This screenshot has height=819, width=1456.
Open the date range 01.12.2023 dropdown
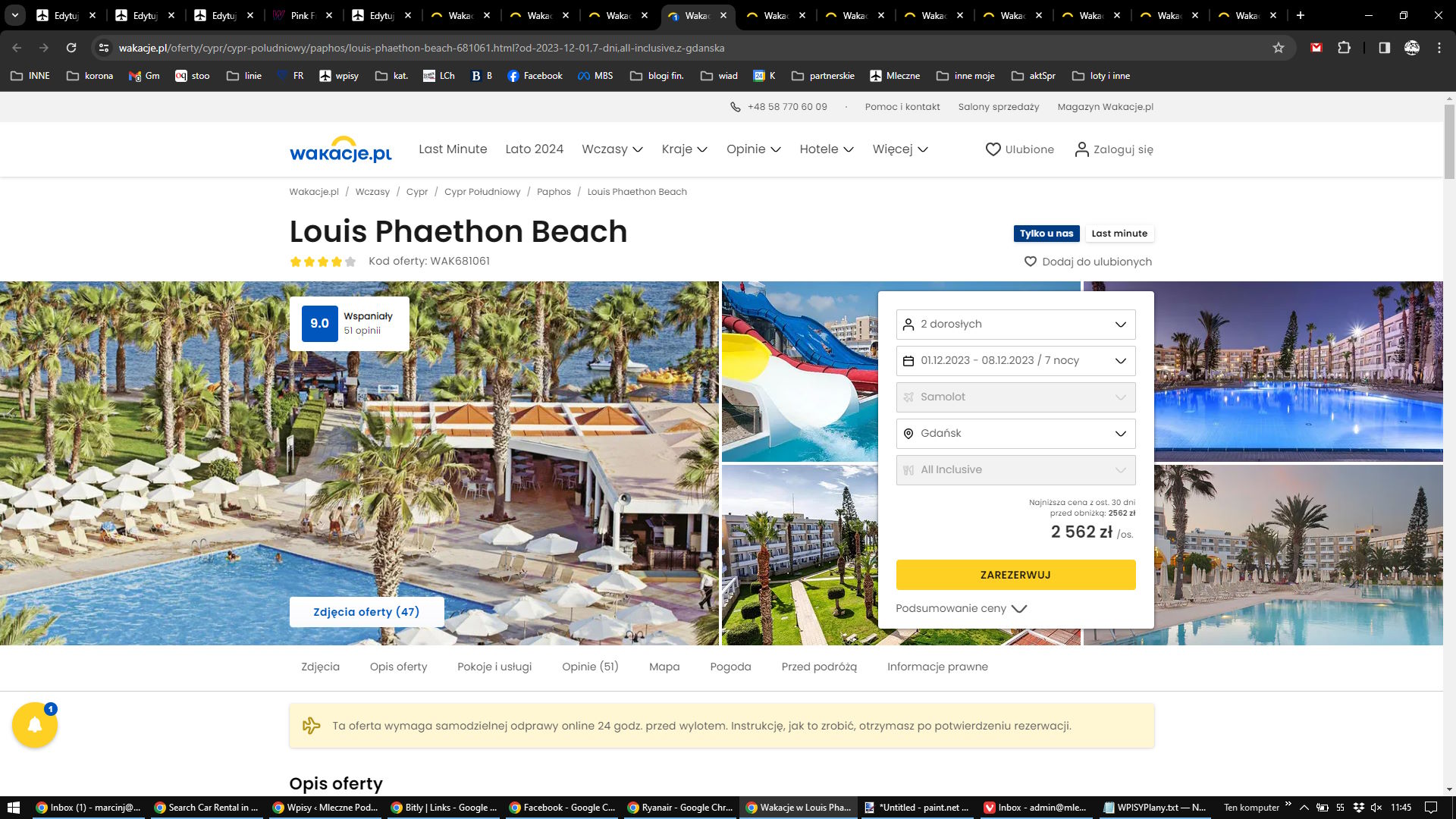(x=1015, y=361)
